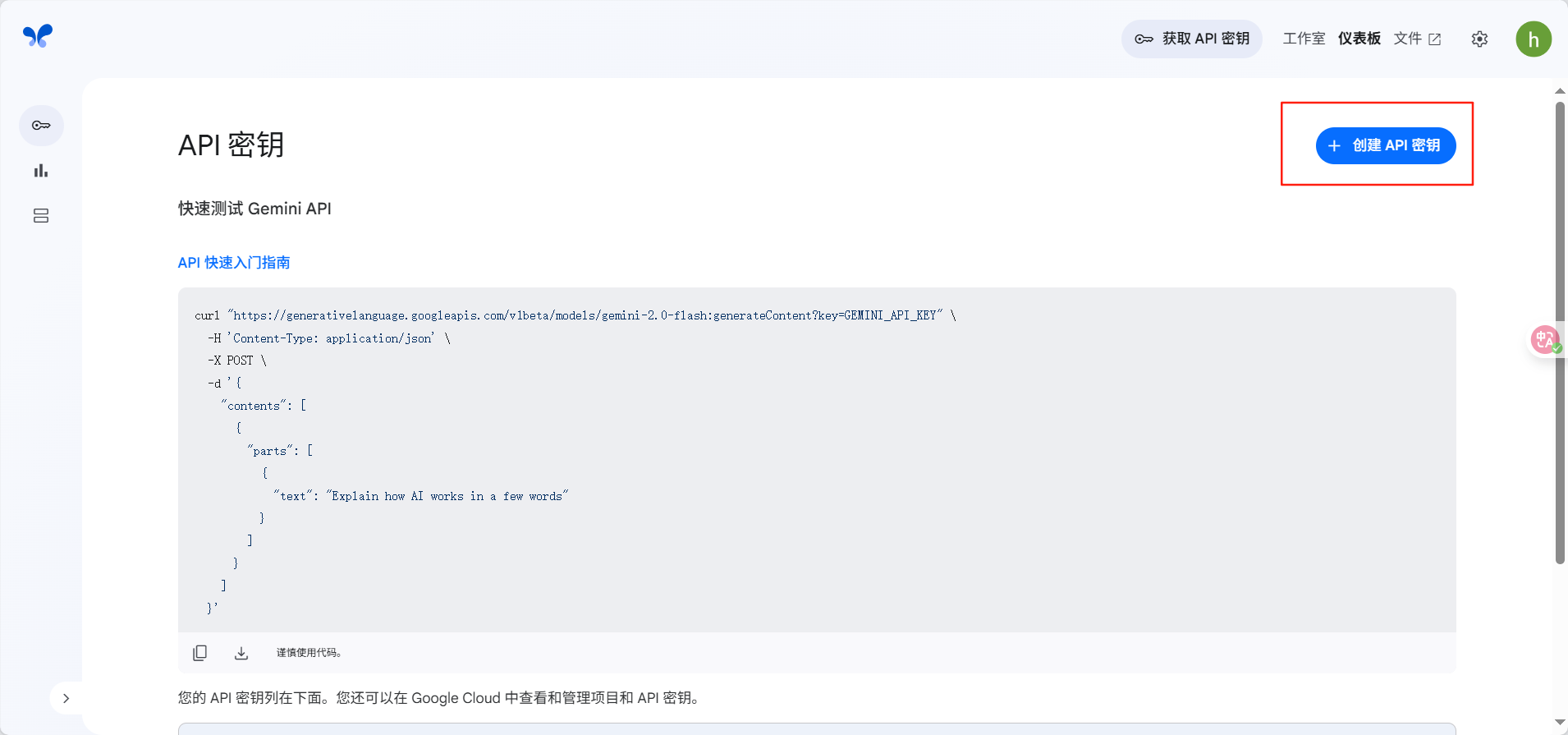Screen dimensions: 1568x735
Task: Click the 创建 API 密钥 button
Action: click(x=1386, y=145)
